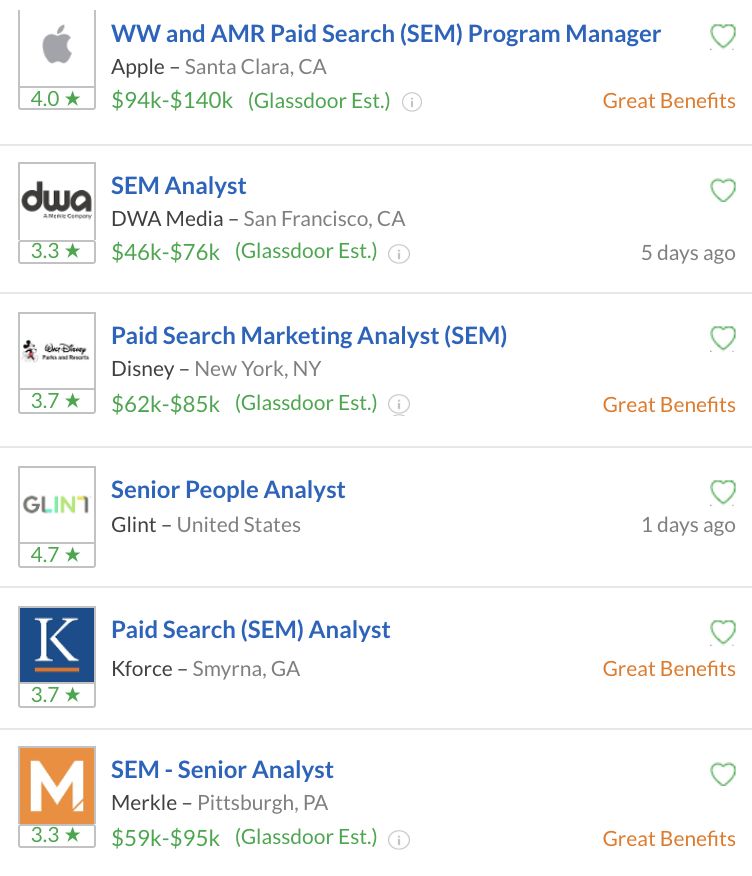
Task: Open WW and AMR Paid Search Program Manager
Action: [386, 34]
